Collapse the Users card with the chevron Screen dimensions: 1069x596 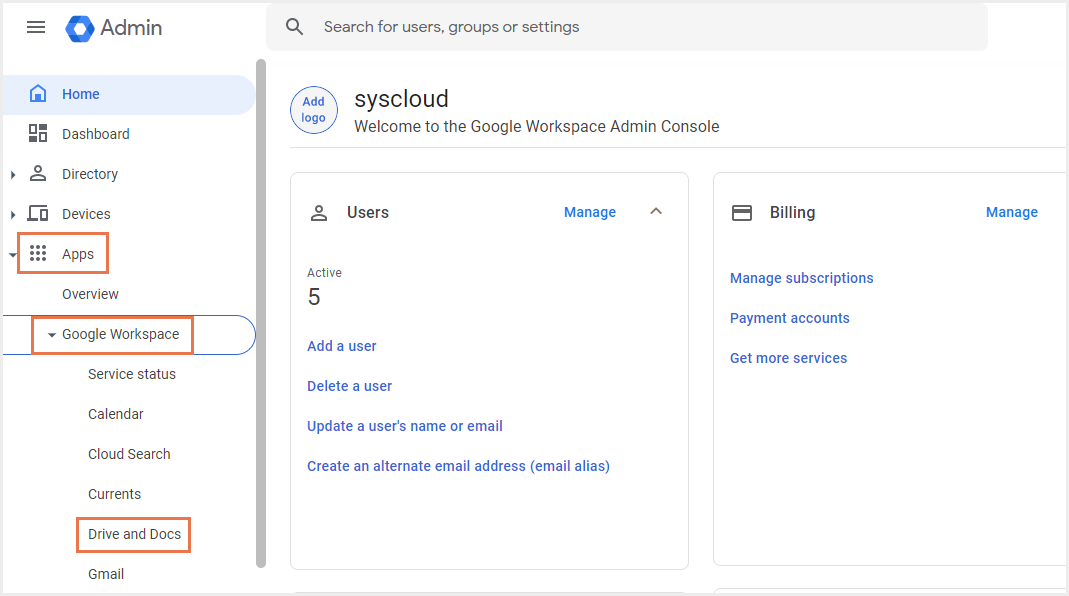(x=656, y=212)
